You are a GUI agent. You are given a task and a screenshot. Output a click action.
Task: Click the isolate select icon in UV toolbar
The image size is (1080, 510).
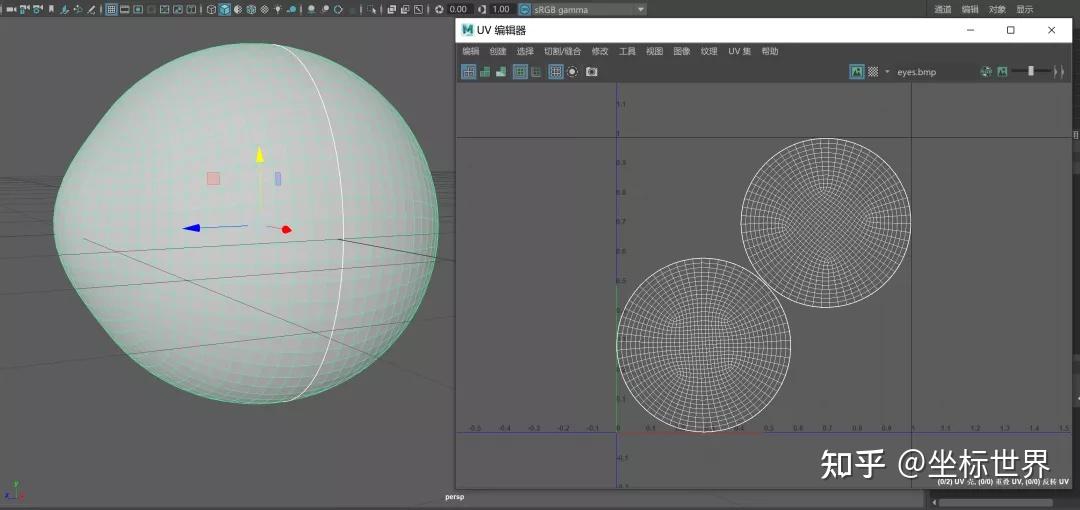573,72
